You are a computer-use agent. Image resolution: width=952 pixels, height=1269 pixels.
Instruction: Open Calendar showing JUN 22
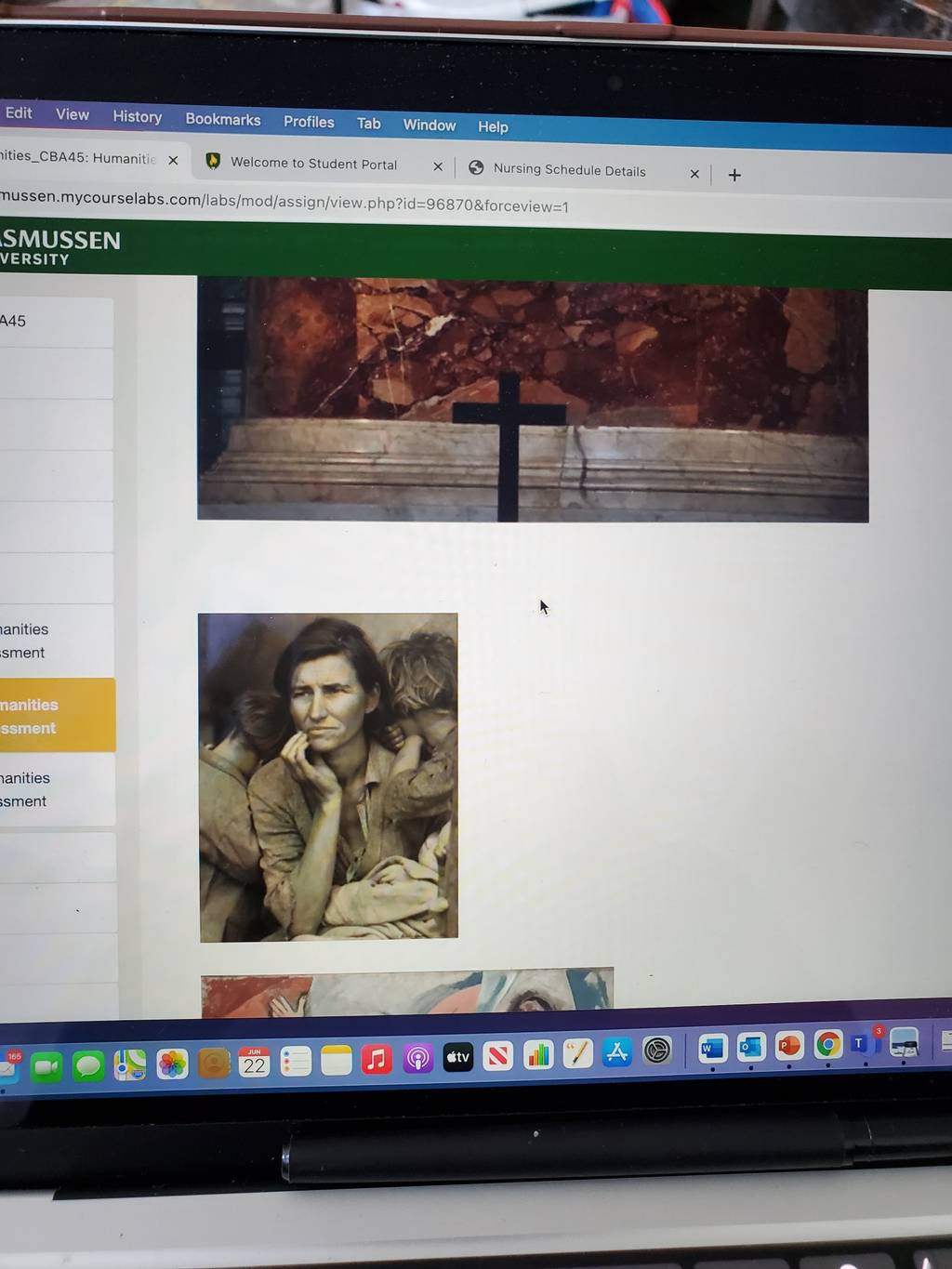pos(254,1062)
